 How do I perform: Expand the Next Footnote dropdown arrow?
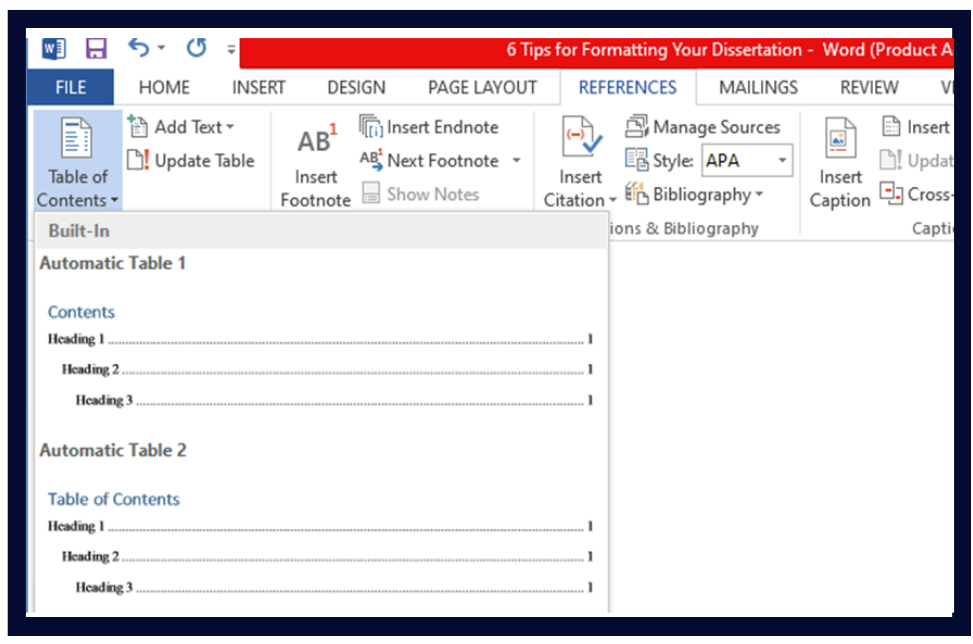click(516, 161)
